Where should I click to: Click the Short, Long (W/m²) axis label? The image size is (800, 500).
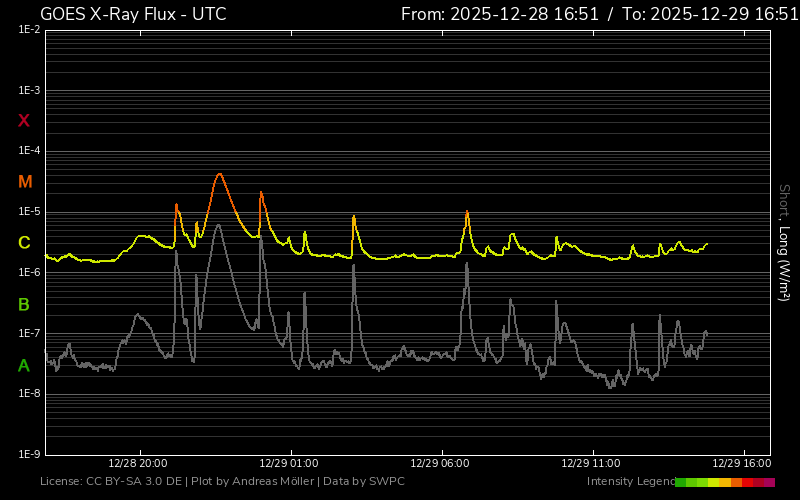click(785, 243)
